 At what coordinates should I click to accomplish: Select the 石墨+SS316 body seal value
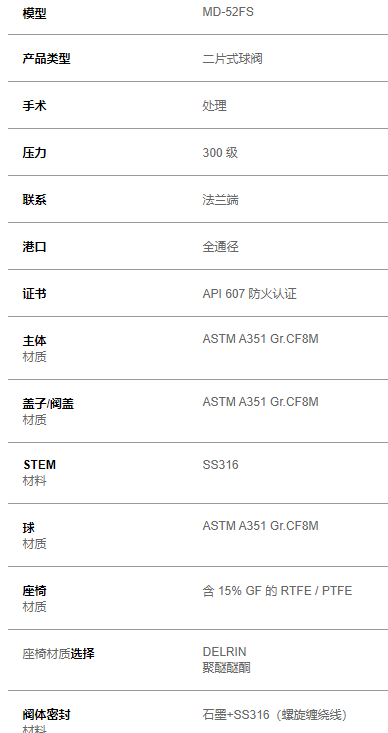pyautogui.click(x=236, y=715)
